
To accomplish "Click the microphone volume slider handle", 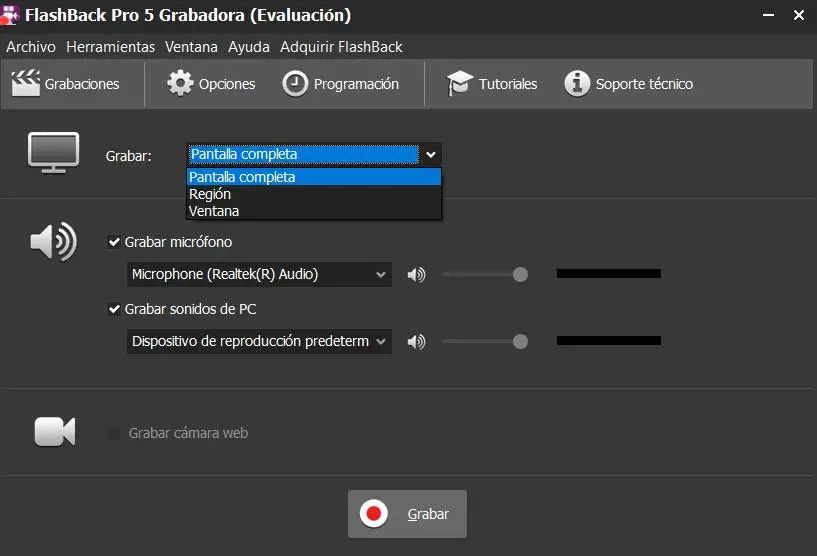I will 520,274.
